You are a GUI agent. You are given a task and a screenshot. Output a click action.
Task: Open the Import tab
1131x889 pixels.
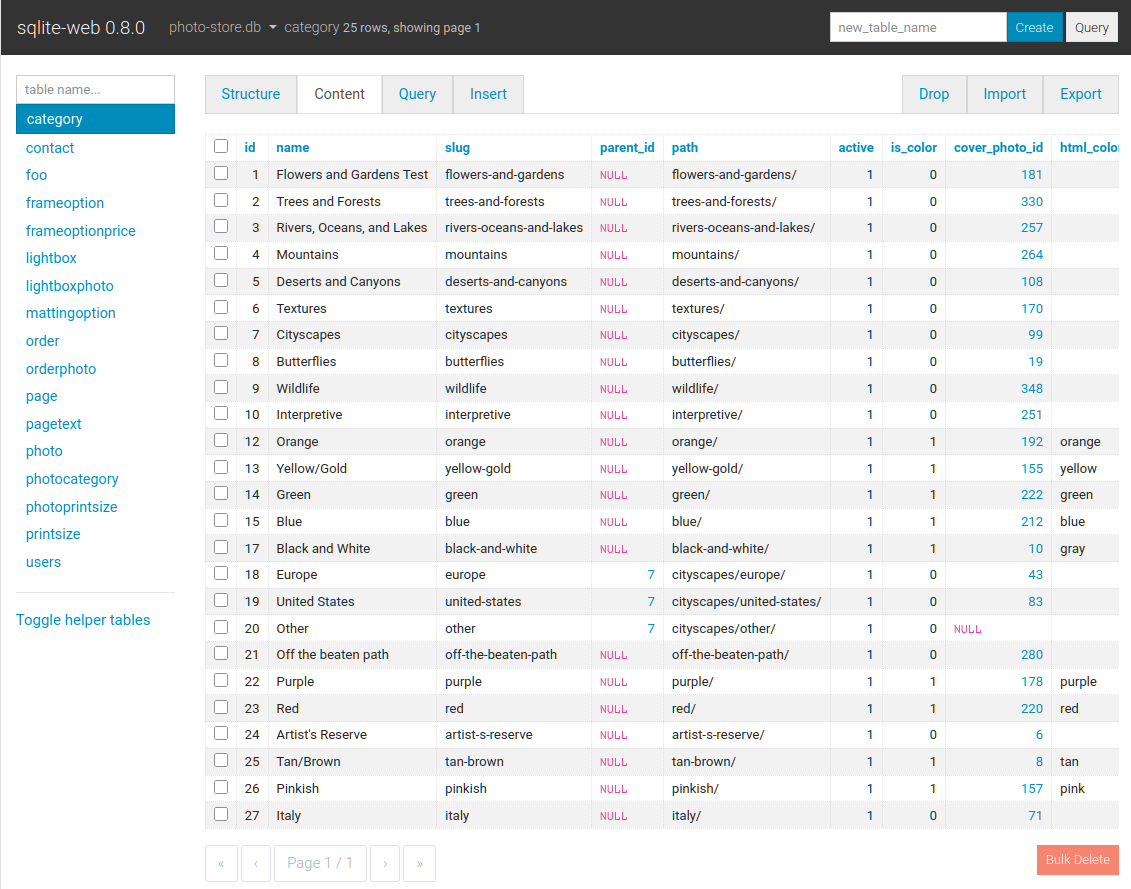click(1005, 94)
